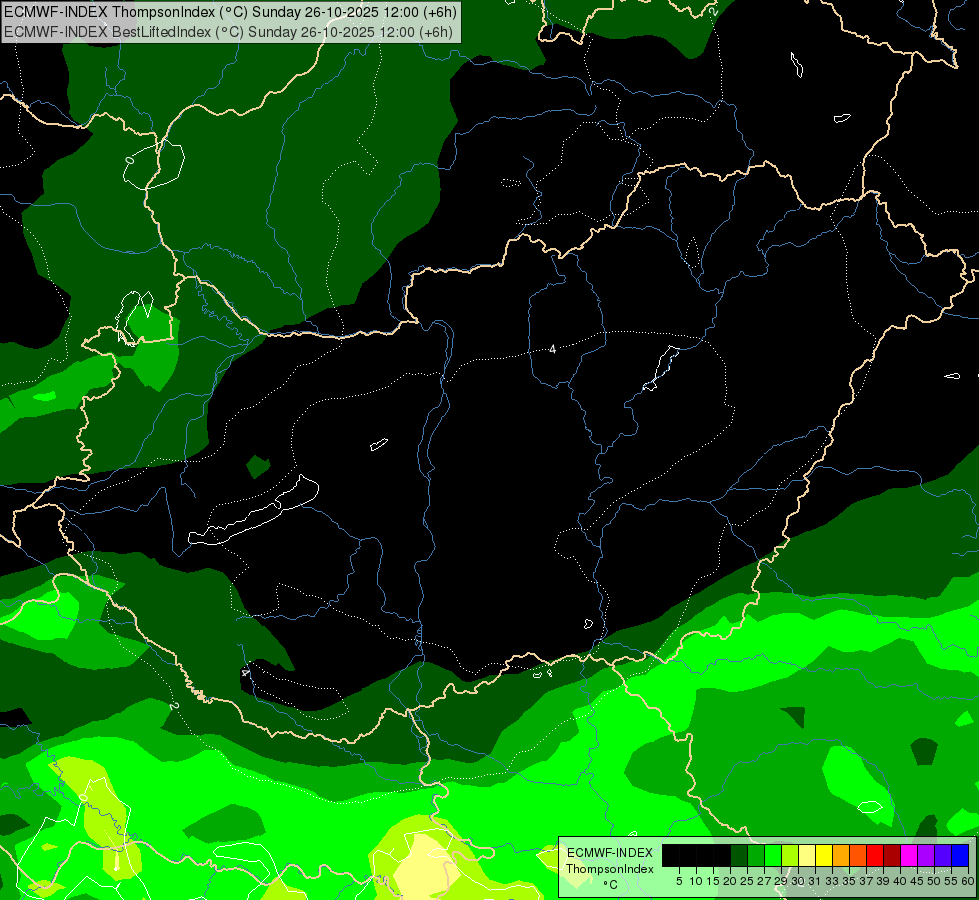This screenshot has width=979, height=900.
Task: Select the dark green 20–25 legend swatch
Action: tap(739, 855)
